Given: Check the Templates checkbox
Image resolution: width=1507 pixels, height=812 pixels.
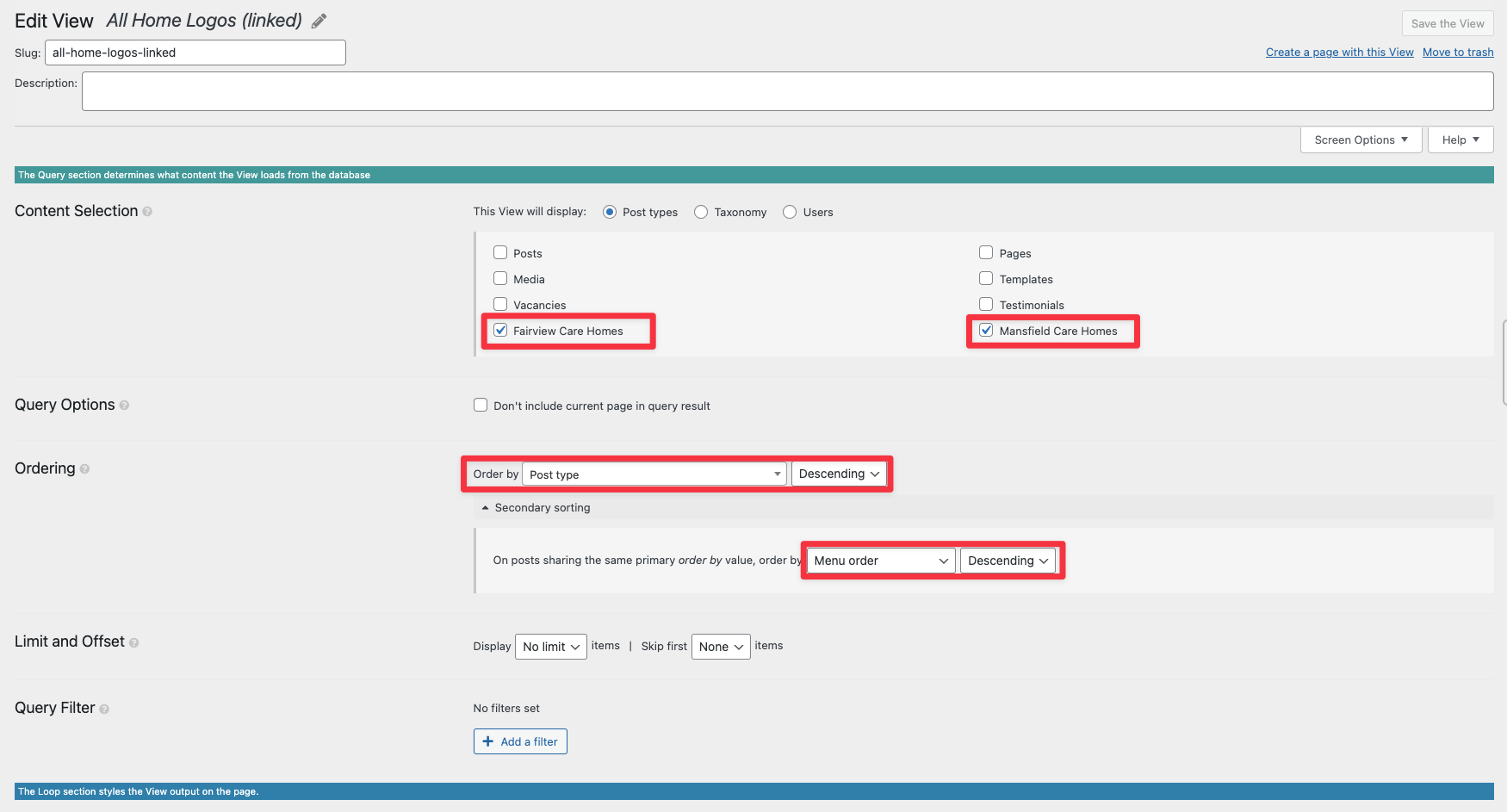Looking at the screenshot, I should pyautogui.click(x=986, y=278).
